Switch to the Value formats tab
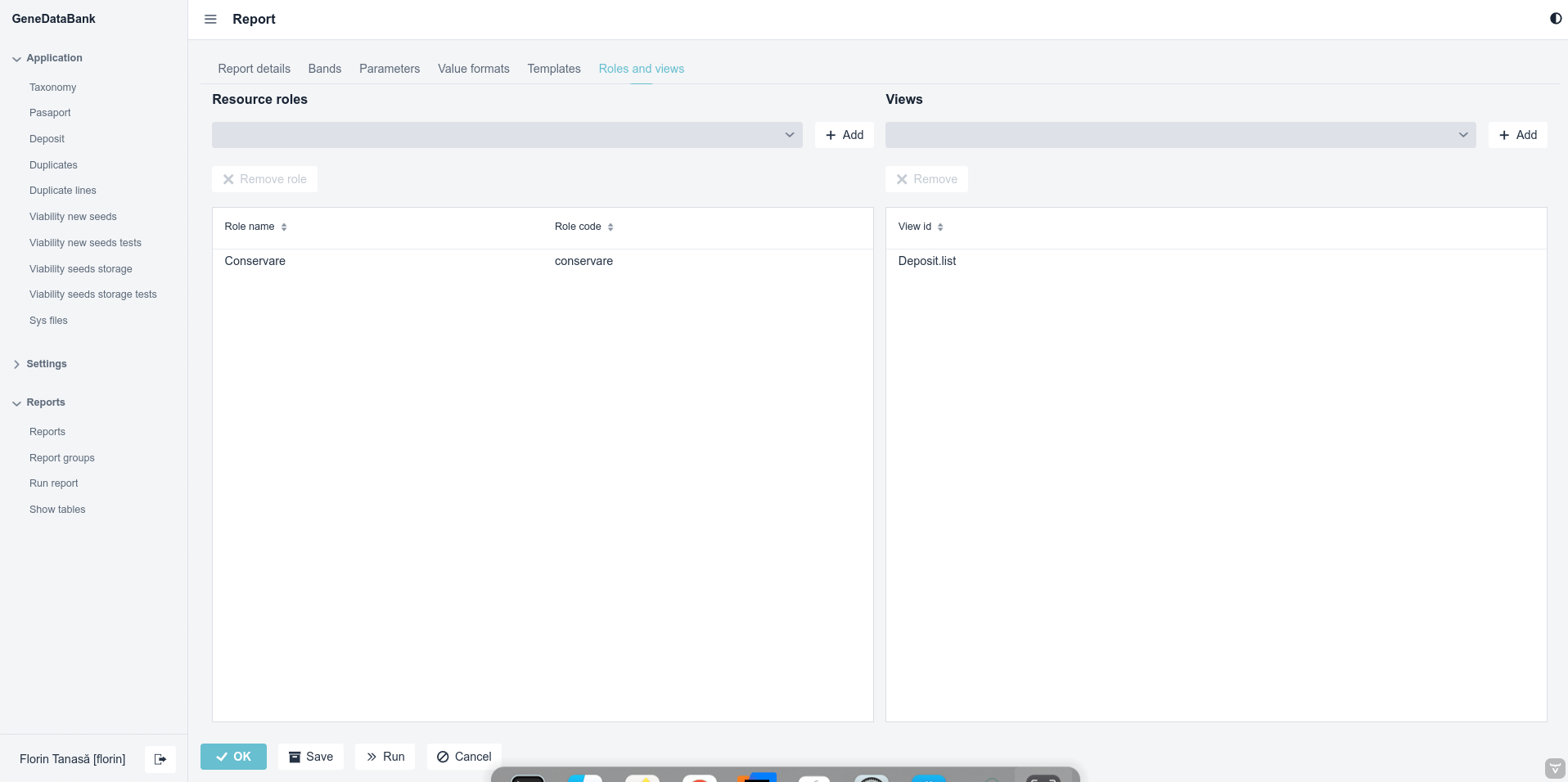Image resolution: width=1568 pixels, height=782 pixels. point(474,69)
